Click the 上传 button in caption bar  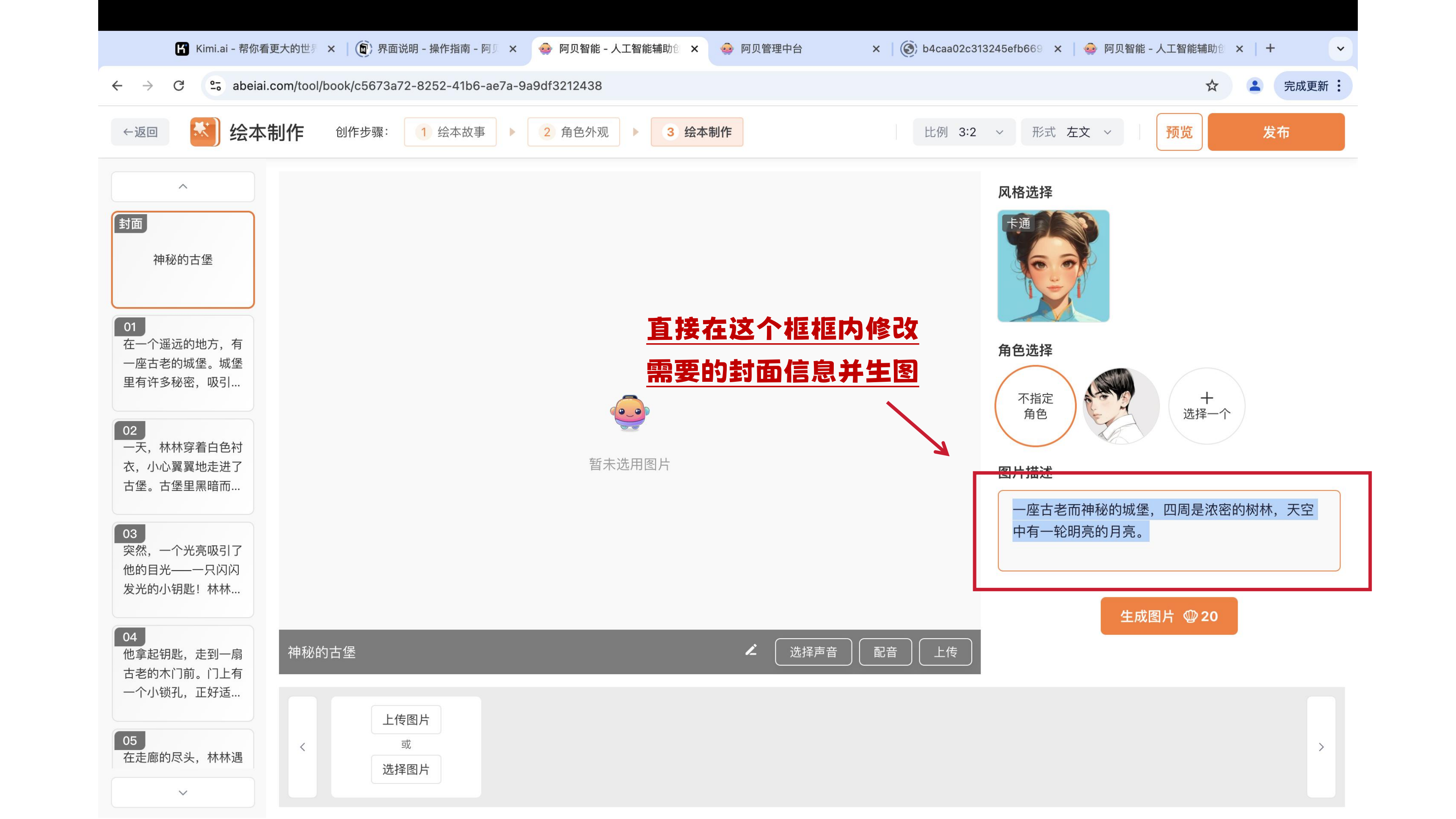coord(946,652)
